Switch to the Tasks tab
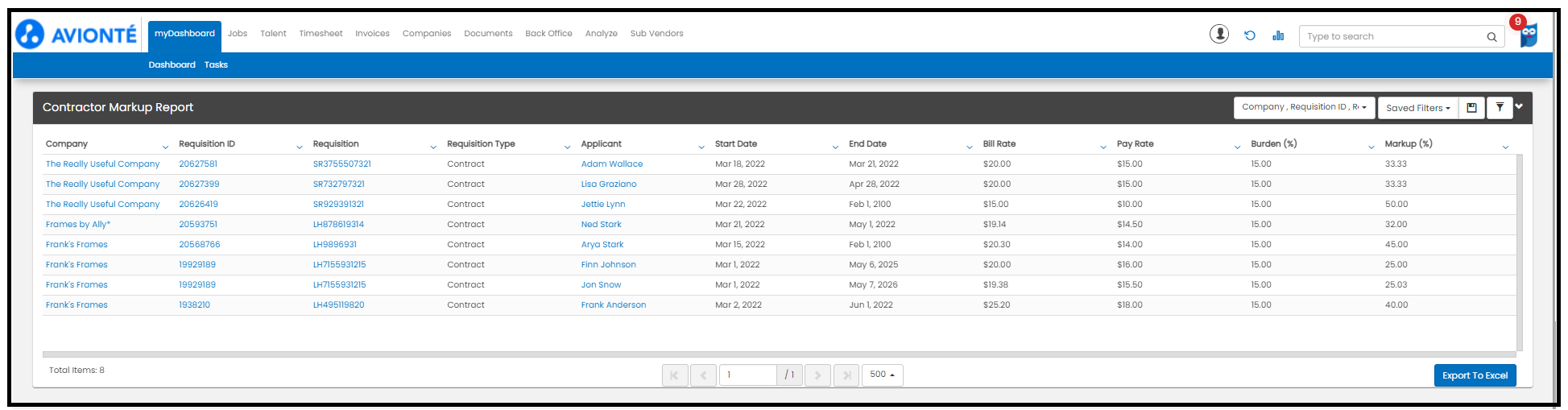The image size is (1568, 410). click(x=216, y=65)
